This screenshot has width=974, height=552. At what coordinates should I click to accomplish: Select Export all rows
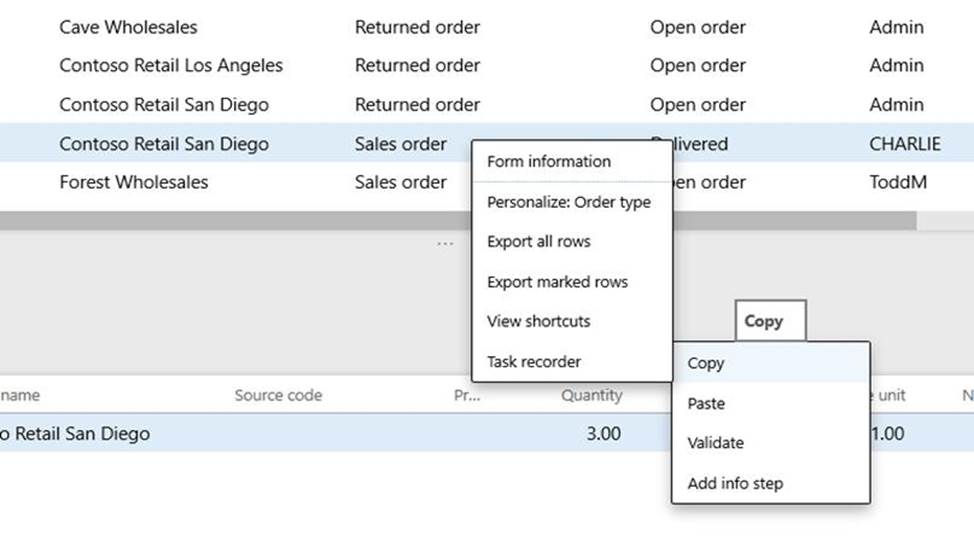click(x=538, y=242)
